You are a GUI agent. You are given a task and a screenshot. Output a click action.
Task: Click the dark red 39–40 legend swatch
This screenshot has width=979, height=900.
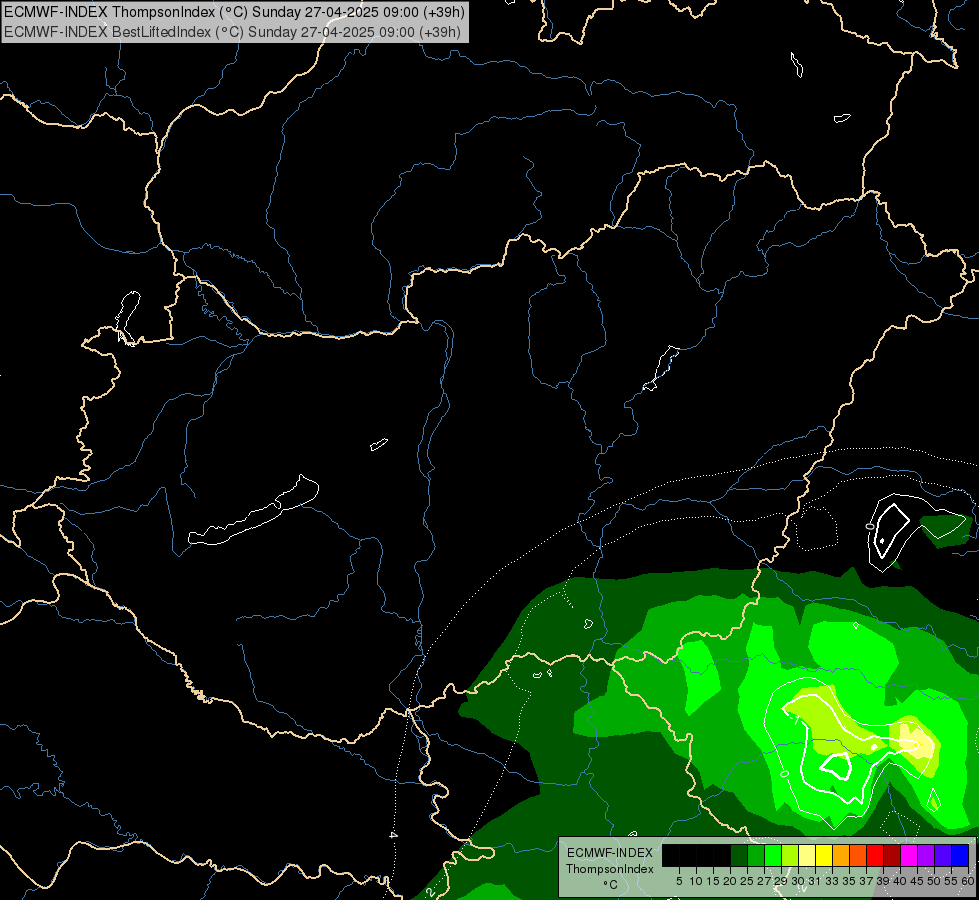tap(892, 855)
